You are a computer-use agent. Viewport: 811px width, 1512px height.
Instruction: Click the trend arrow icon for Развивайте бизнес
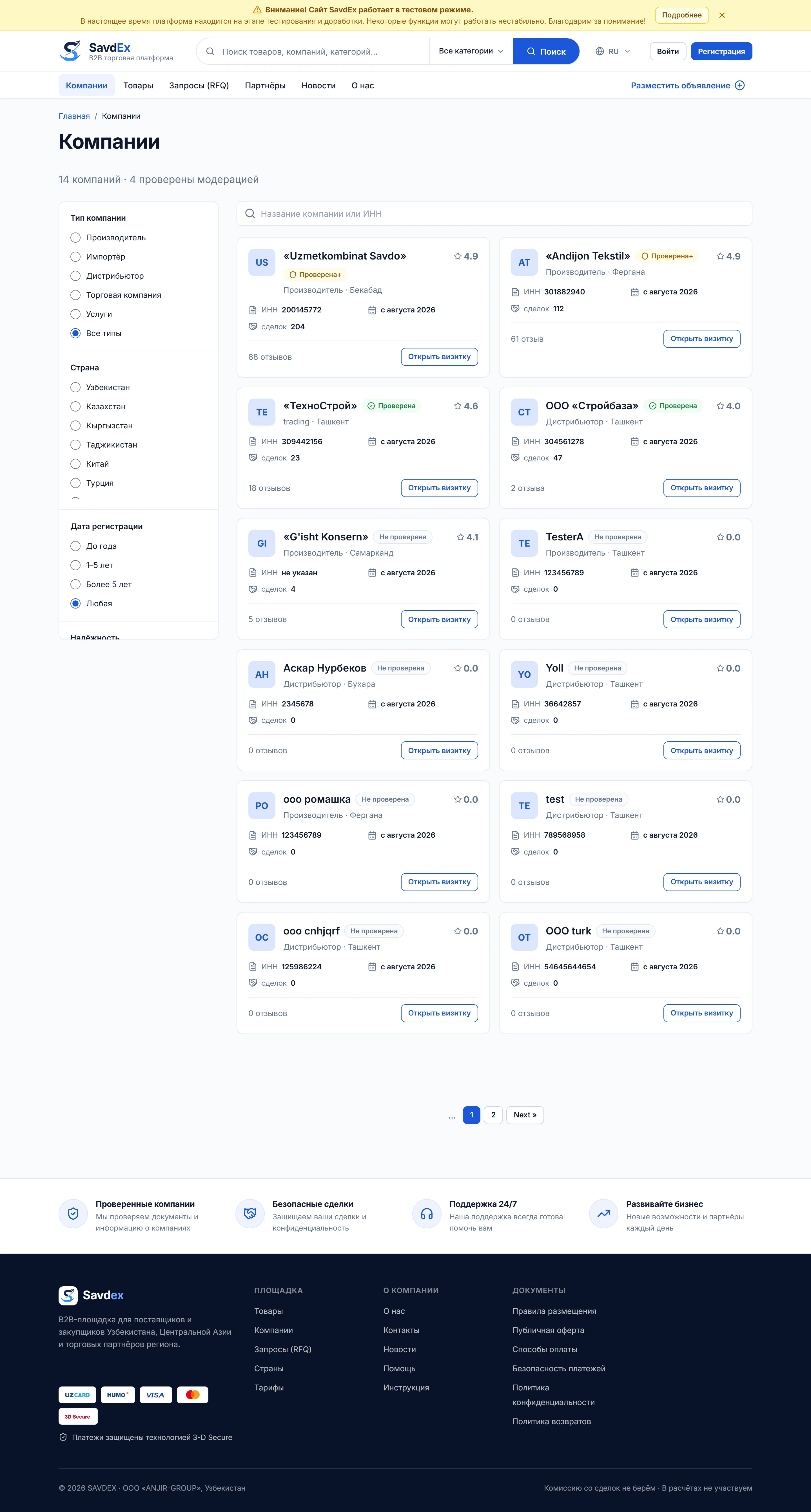point(604,1213)
